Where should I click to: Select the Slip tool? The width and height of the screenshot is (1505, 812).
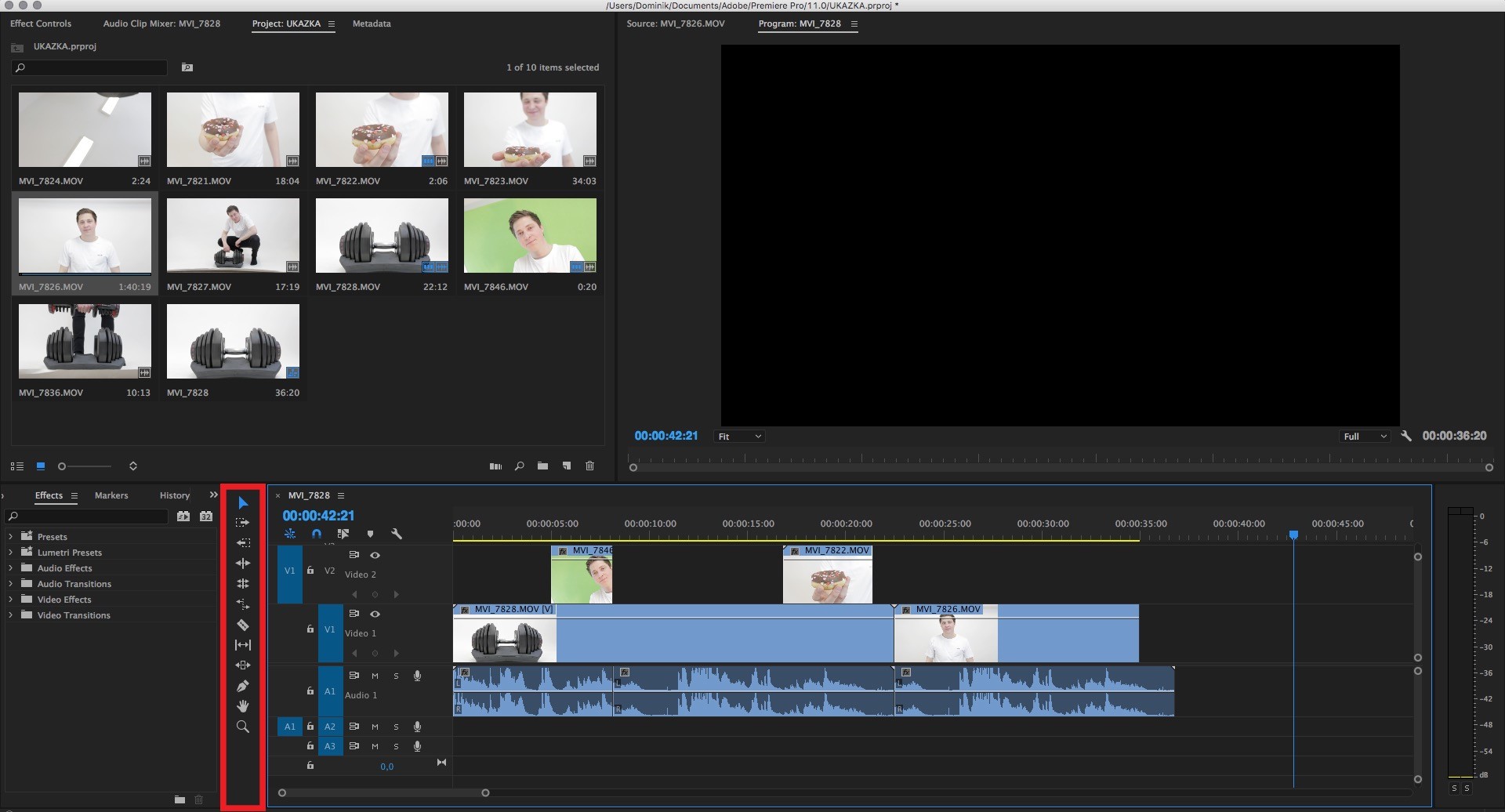click(x=243, y=645)
